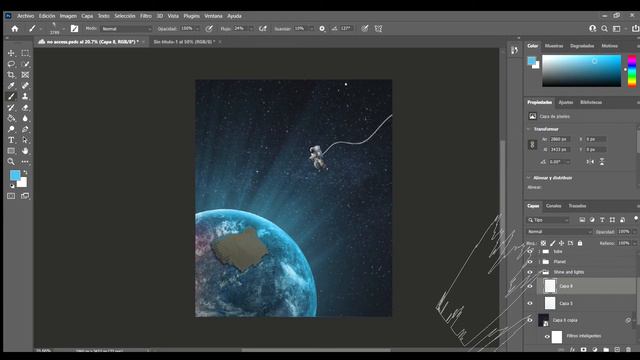This screenshot has height=360, width=640.
Task: Open the Ventana menu
Action: pos(213,16)
